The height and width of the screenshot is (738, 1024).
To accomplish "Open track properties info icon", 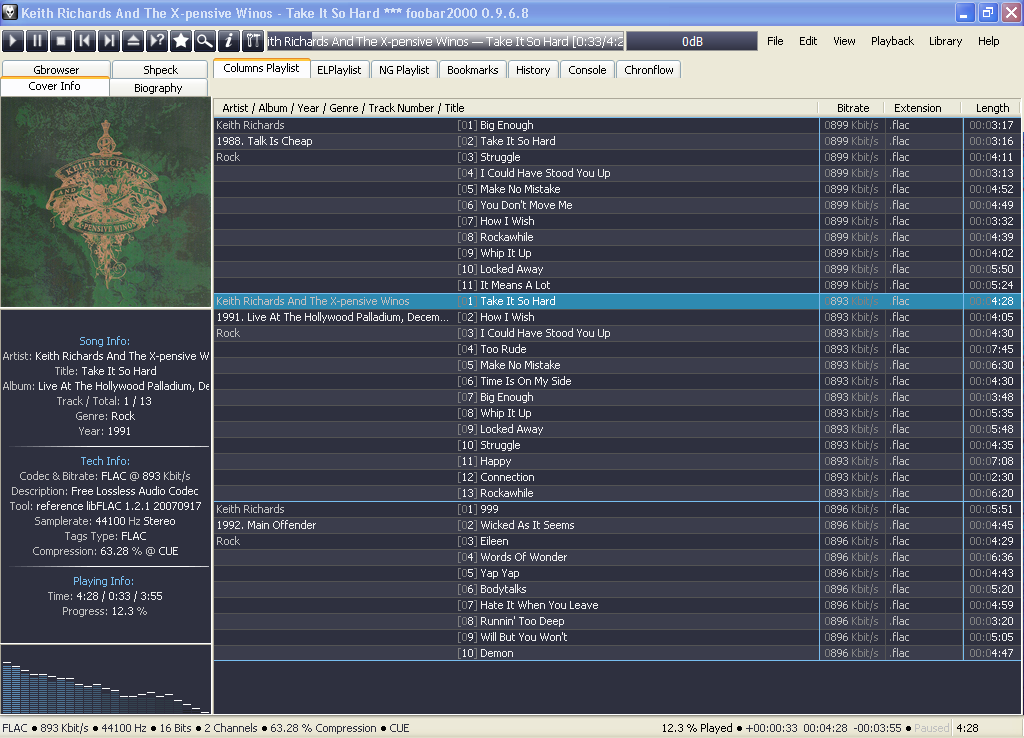I will point(229,41).
